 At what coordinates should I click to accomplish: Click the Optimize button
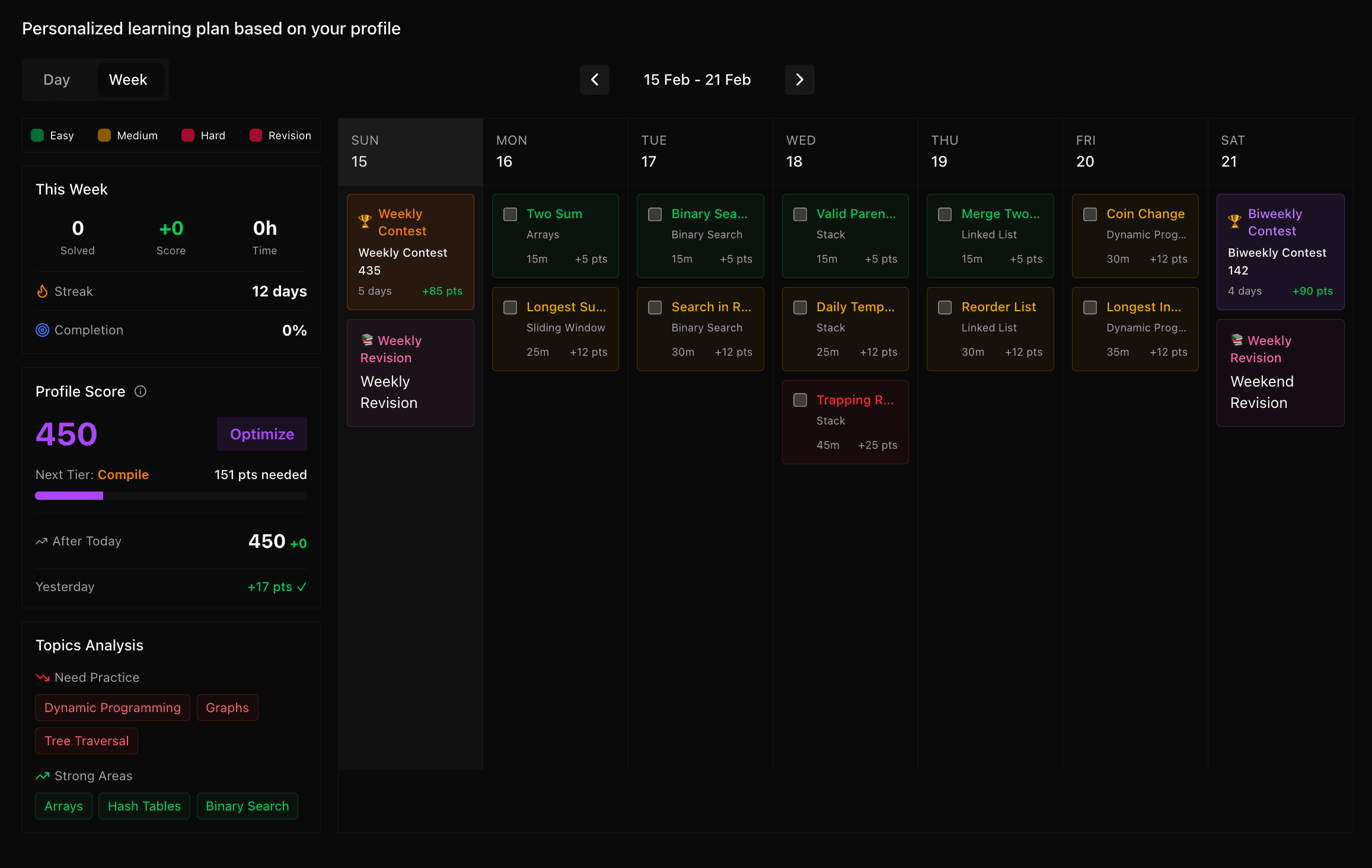261,433
